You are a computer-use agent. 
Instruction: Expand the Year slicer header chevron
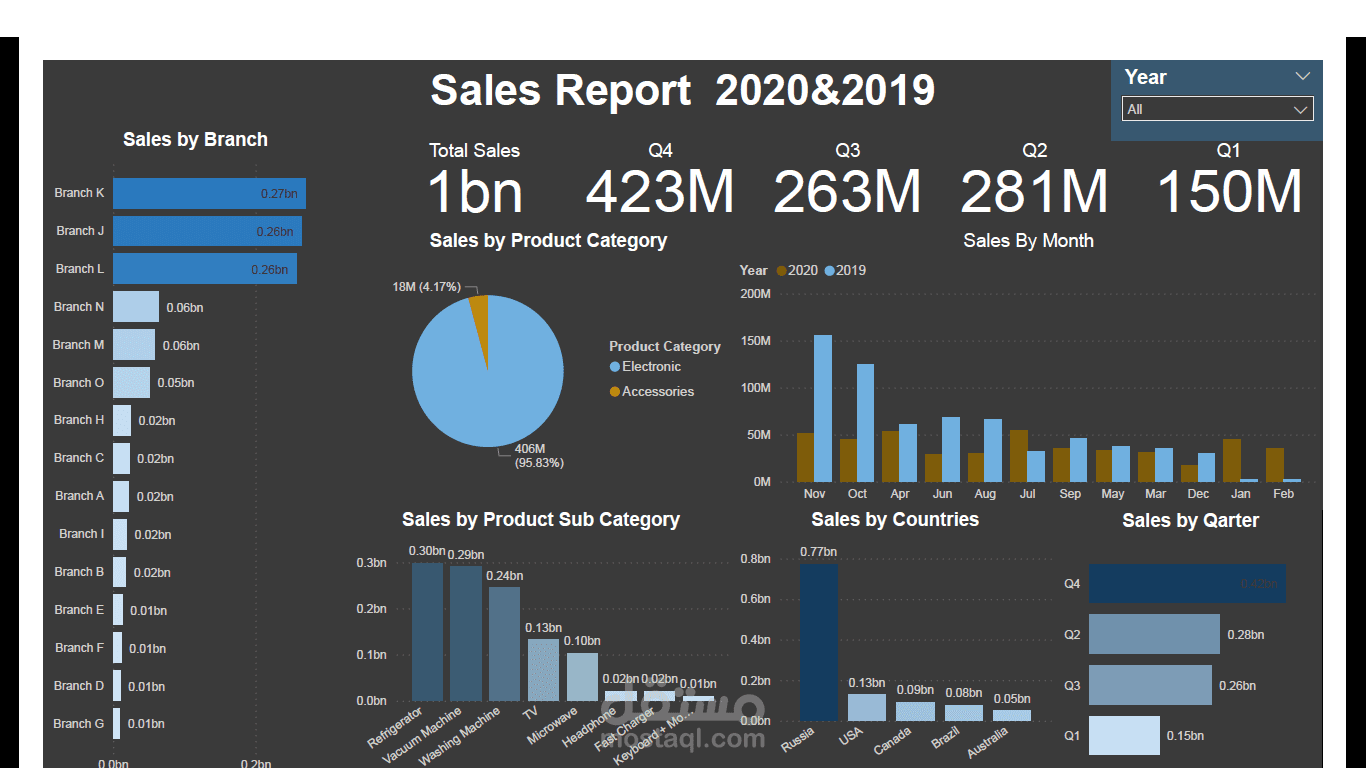point(1302,76)
